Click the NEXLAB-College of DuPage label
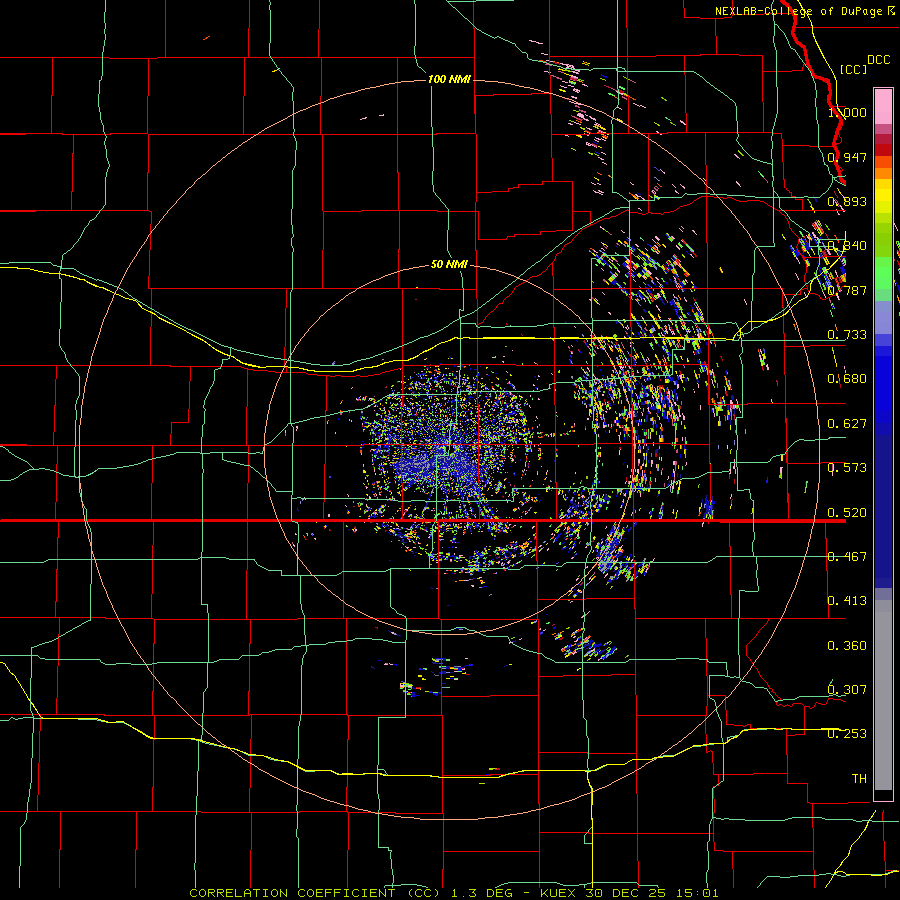Screen dimensions: 900x900 pyautogui.click(x=800, y=11)
